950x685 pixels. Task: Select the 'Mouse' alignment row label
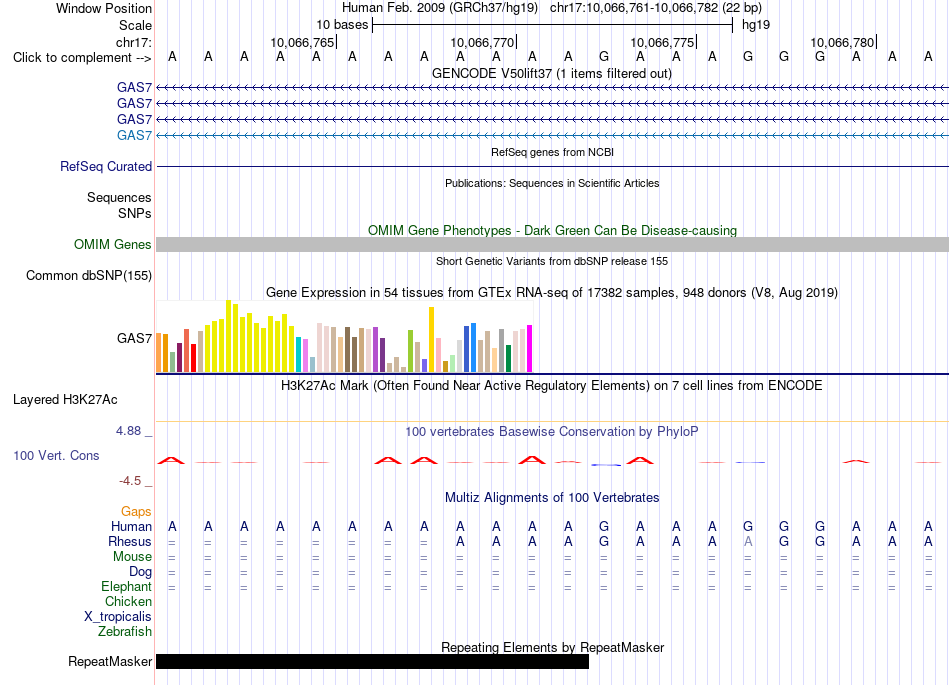133,557
